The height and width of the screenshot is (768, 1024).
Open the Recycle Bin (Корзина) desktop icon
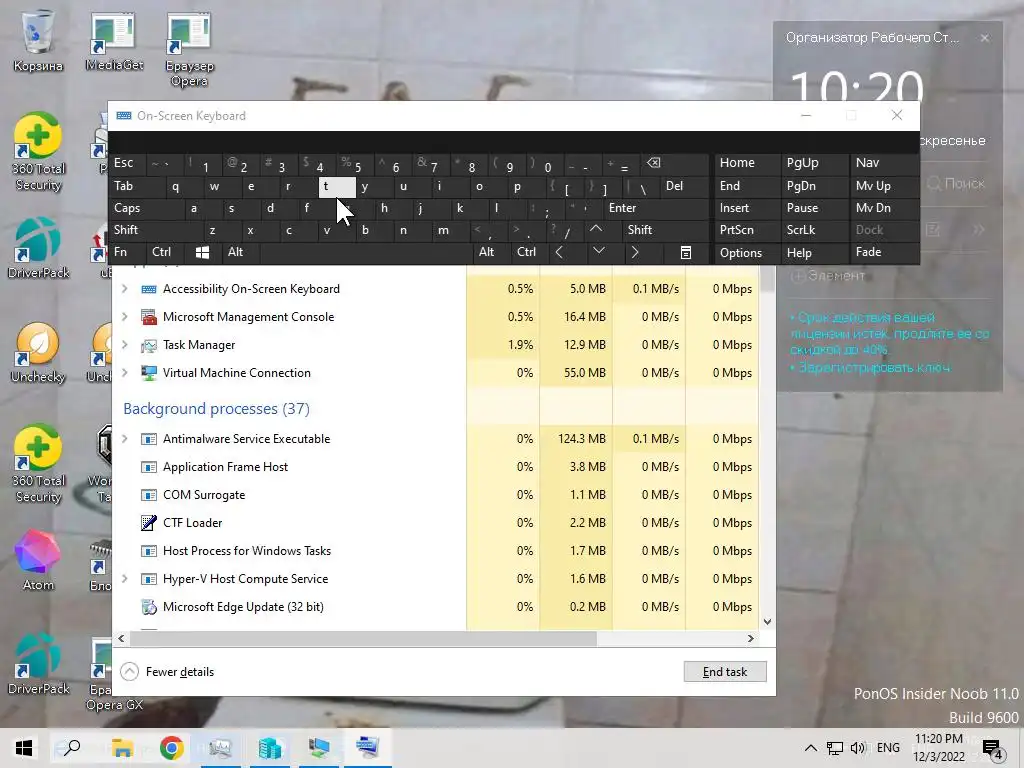[x=38, y=40]
